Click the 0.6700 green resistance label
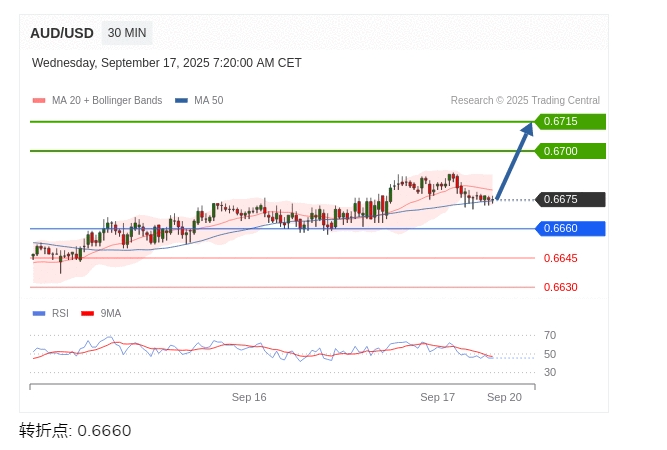The image size is (667, 450). click(570, 151)
